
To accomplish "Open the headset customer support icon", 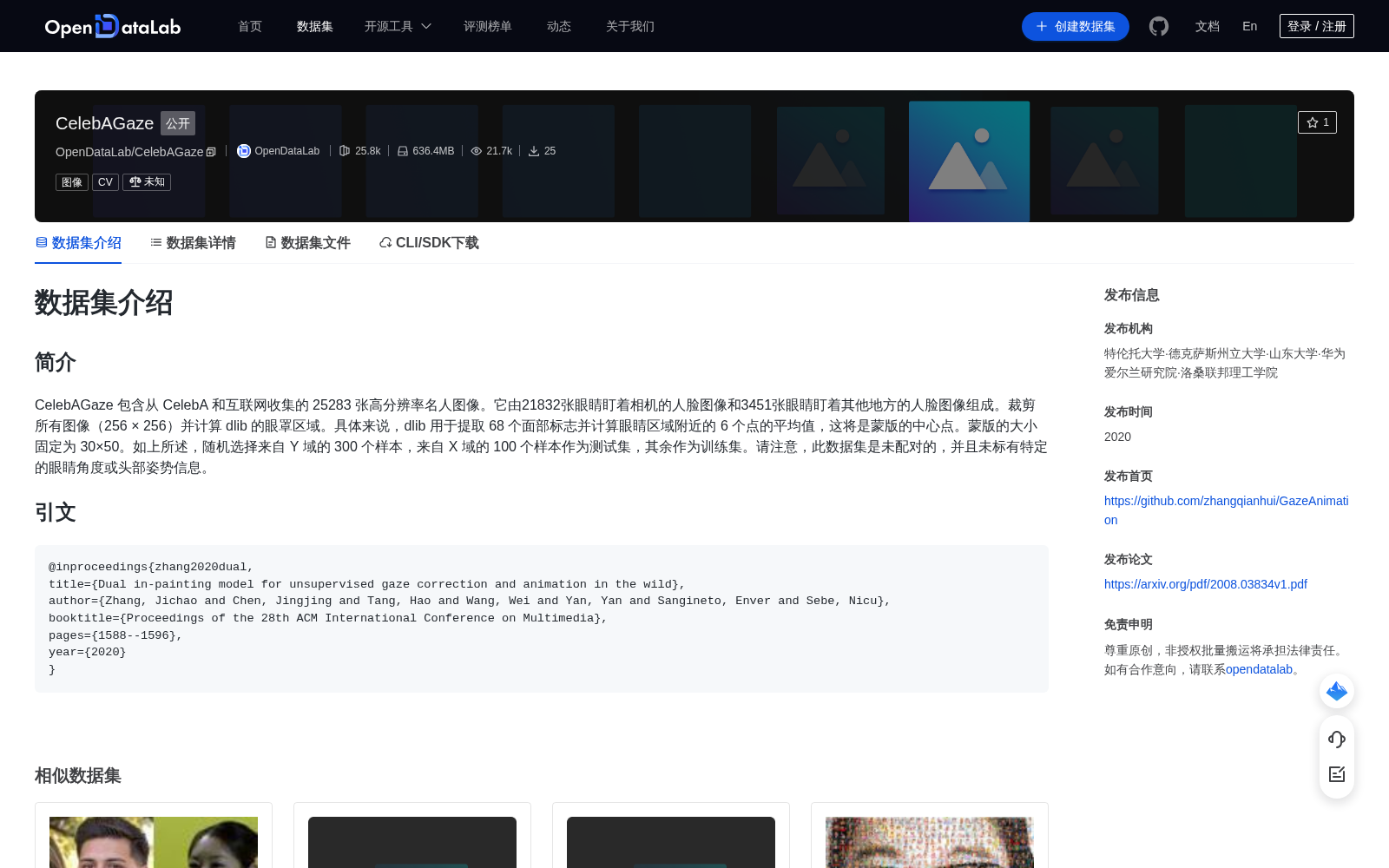I will pos(1337,740).
